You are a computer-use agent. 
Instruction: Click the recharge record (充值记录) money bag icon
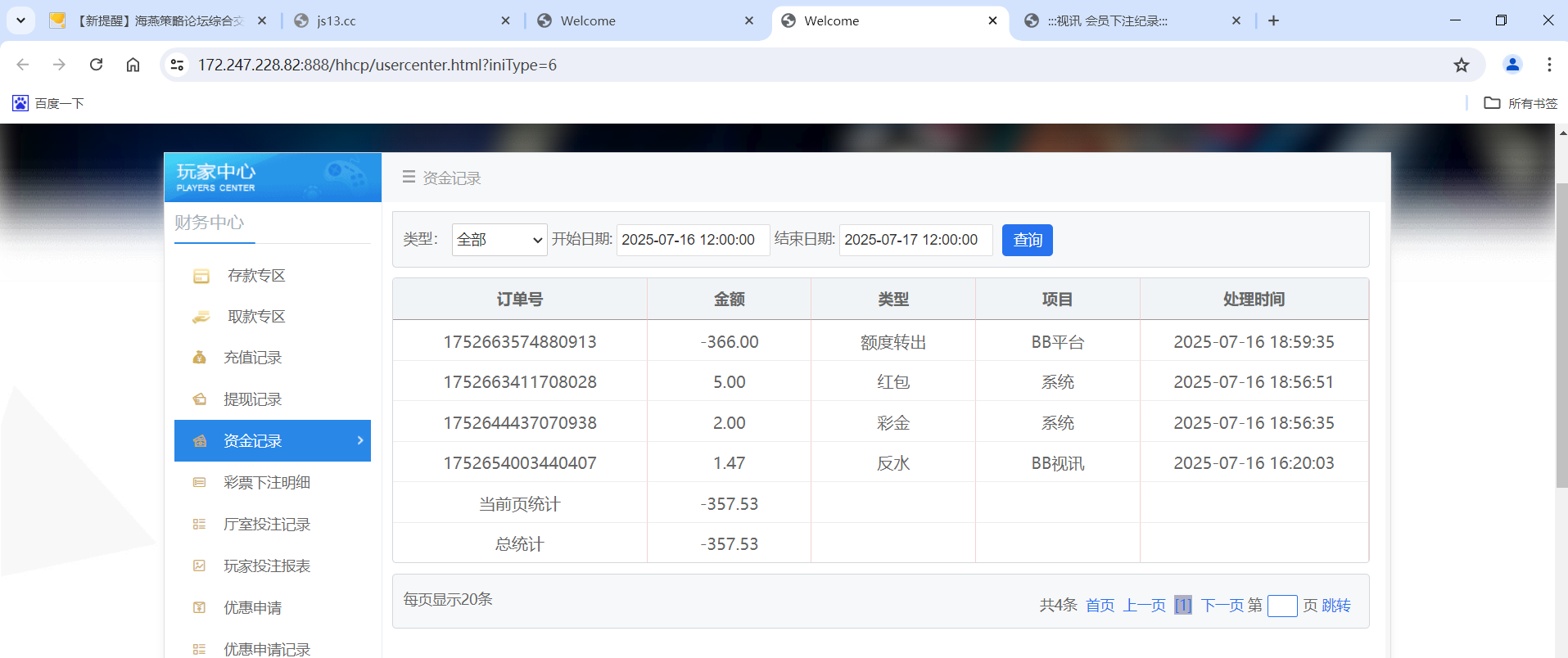[199, 358]
